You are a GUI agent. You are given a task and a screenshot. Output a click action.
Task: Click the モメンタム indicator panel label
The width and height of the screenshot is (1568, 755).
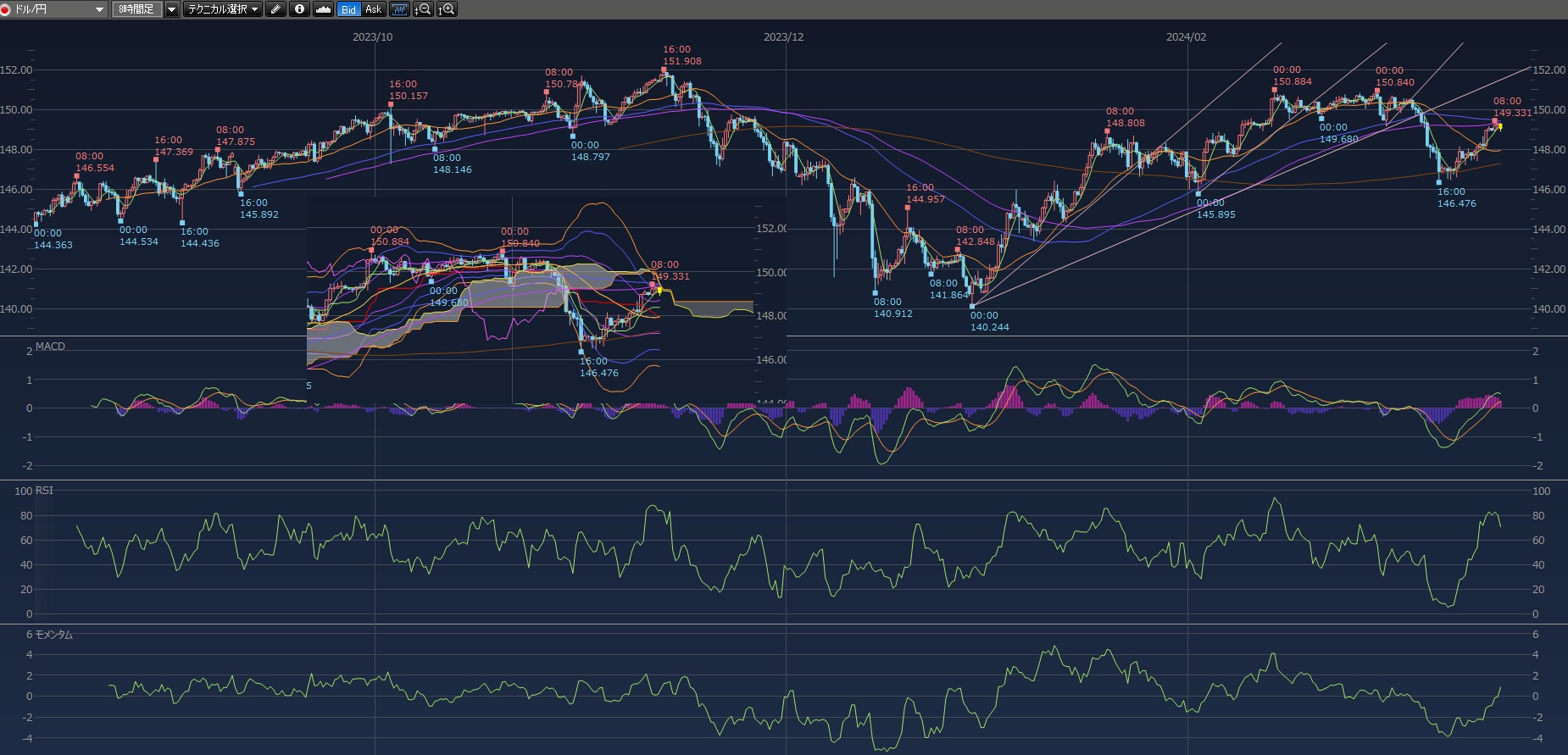click(x=53, y=635)
